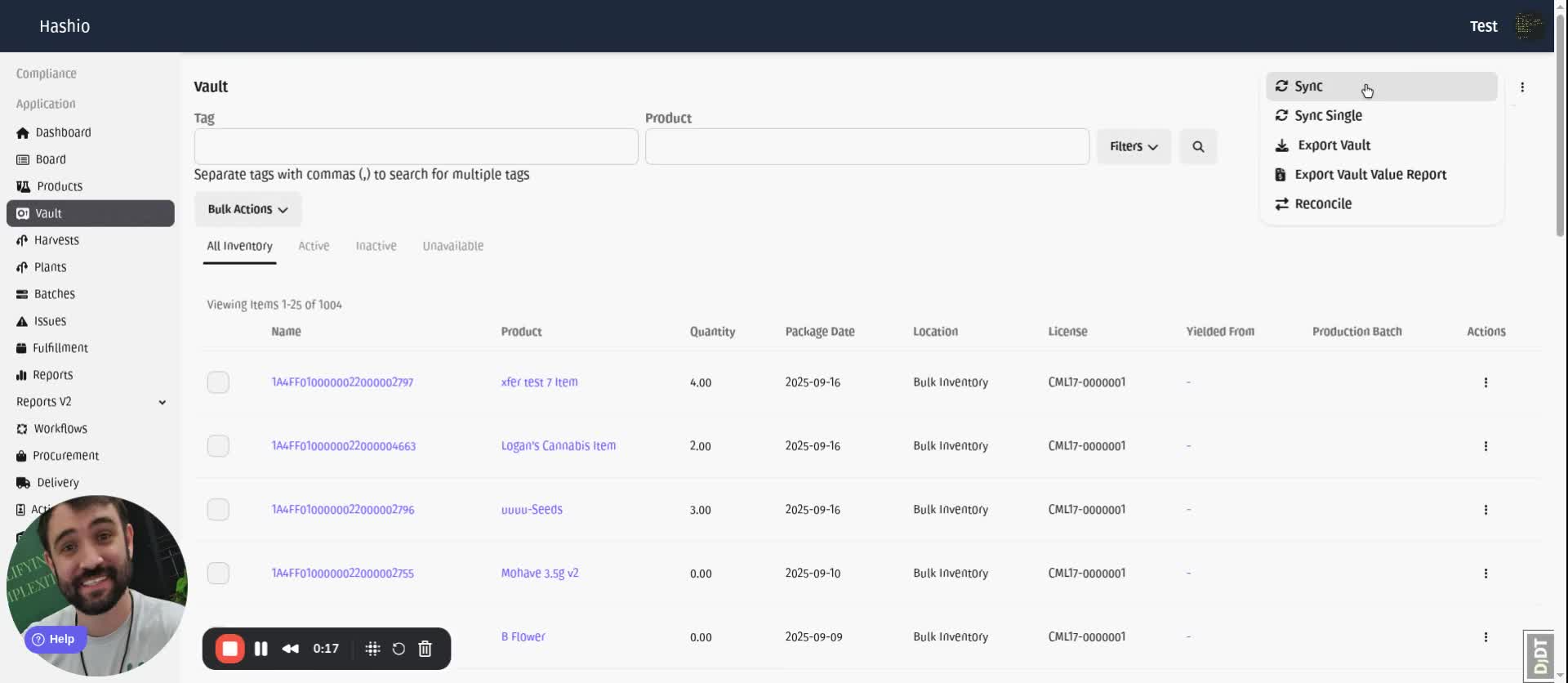This screenshot has height=683, width=1568.
Task: Pause the screen recording
Action: point(261,649)
